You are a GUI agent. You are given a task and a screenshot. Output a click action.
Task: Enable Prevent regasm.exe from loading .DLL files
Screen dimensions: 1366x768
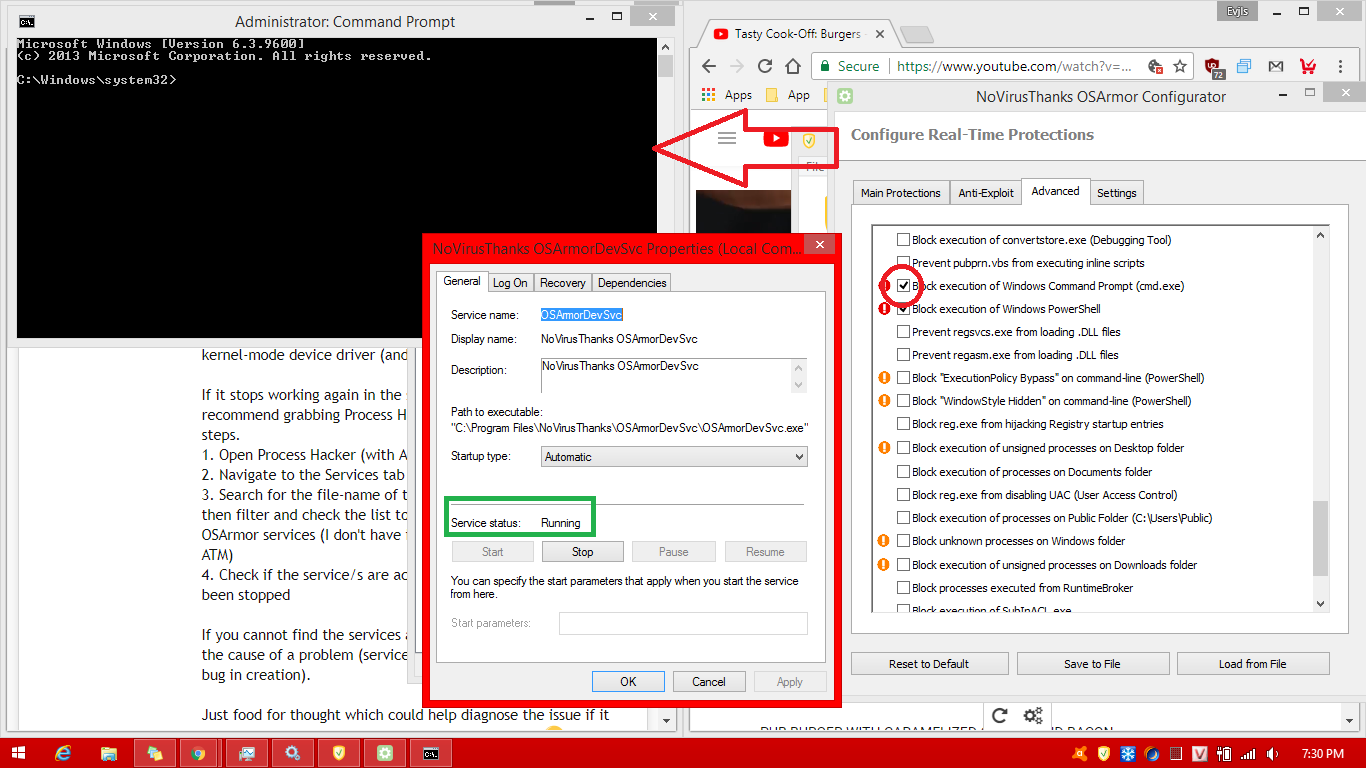click(904, 355)
